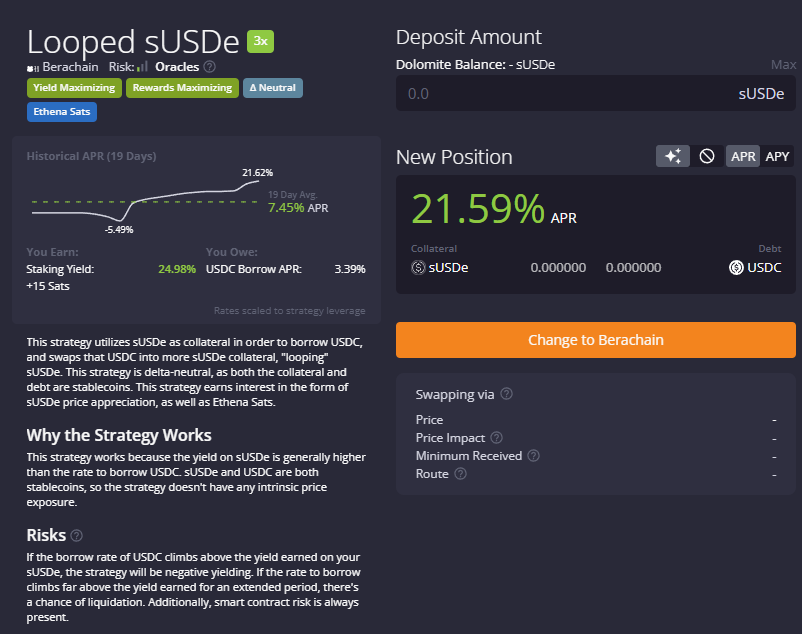Screen dimensions: 802x634
Task: Click the 3.39% USDC borrow APR value
Action: (x=350, y=269)
